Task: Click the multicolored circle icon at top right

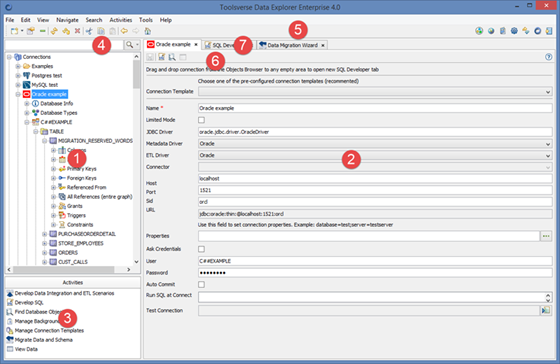Action: pos(479,31)
